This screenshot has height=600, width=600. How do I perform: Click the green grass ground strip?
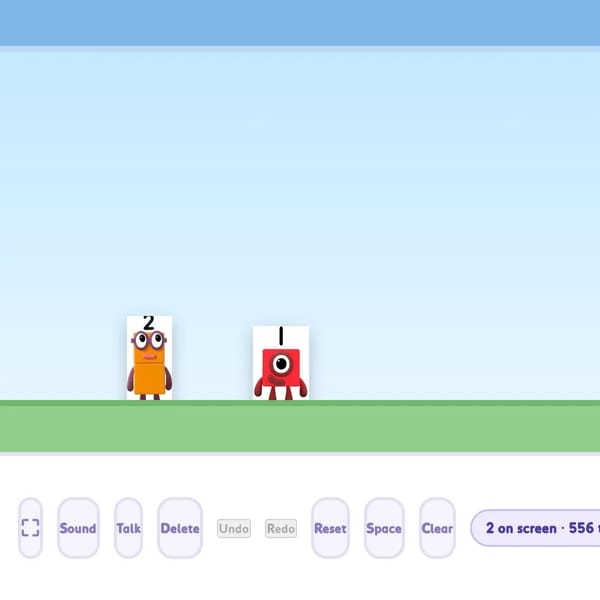[x=300, y=427]
